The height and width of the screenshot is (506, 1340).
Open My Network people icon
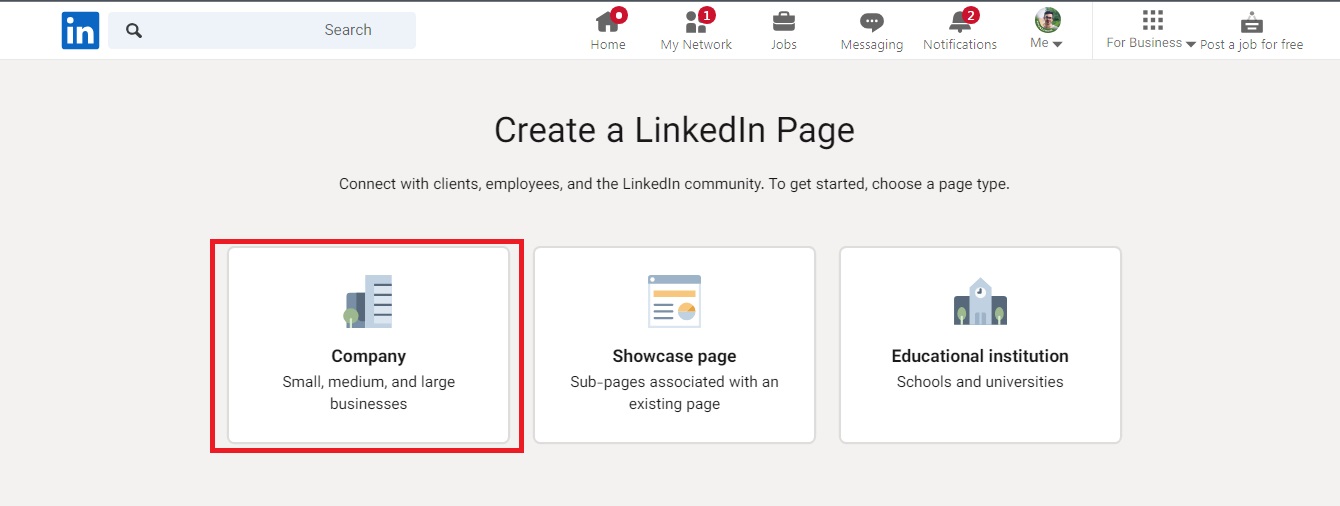pyautogui.click(x=695, y=21)
